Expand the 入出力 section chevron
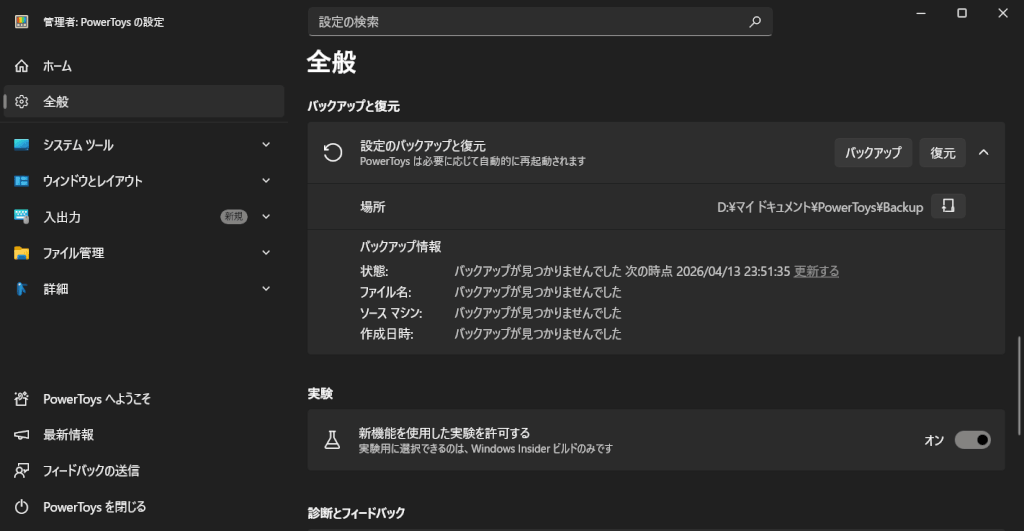The height and width of the screenshot is (531, 1024). point(266,217)
